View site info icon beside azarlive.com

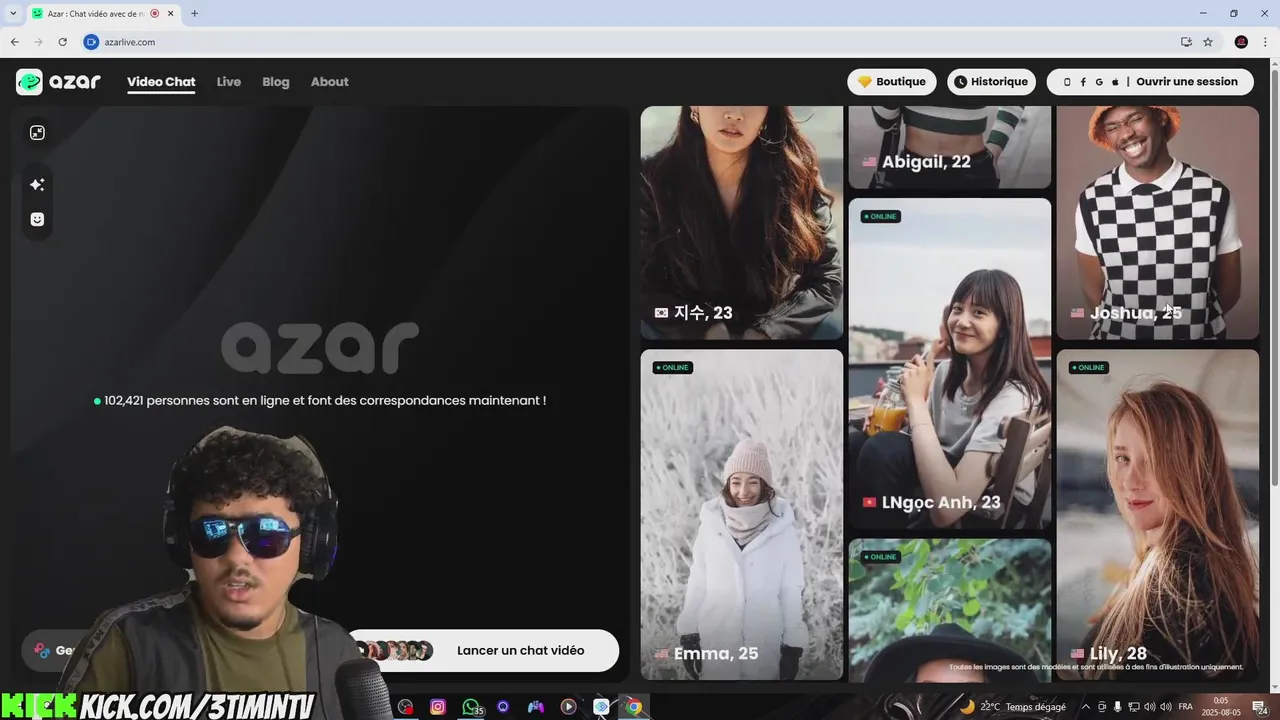pyautogui.click(x=91, y=42)
